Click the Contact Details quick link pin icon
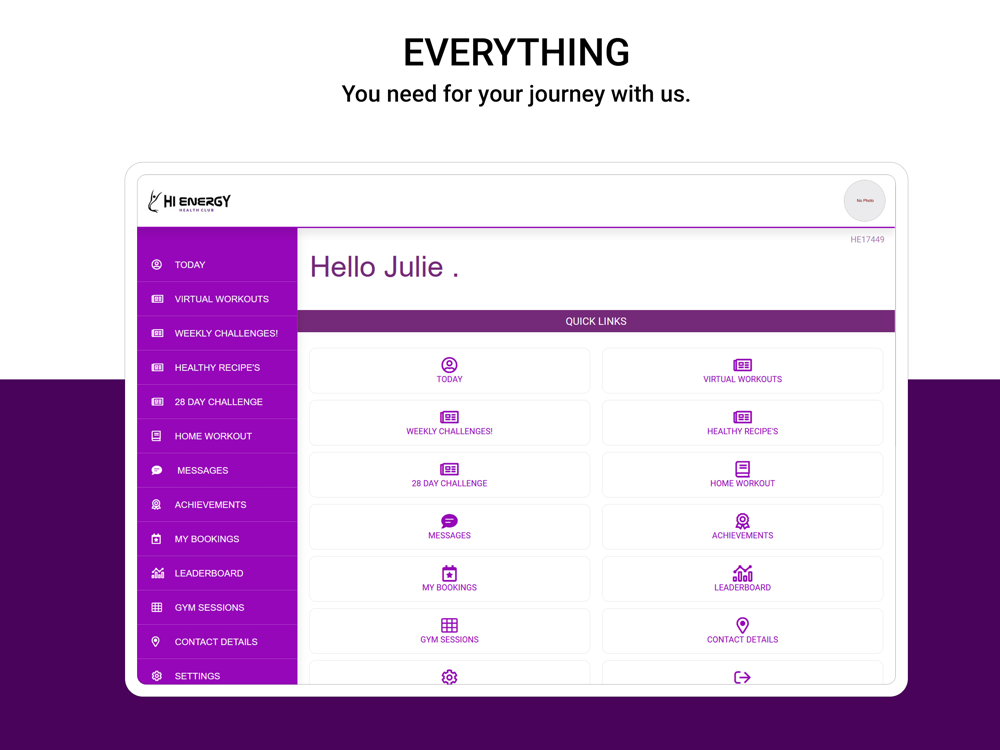 click(x=742, y=625)
